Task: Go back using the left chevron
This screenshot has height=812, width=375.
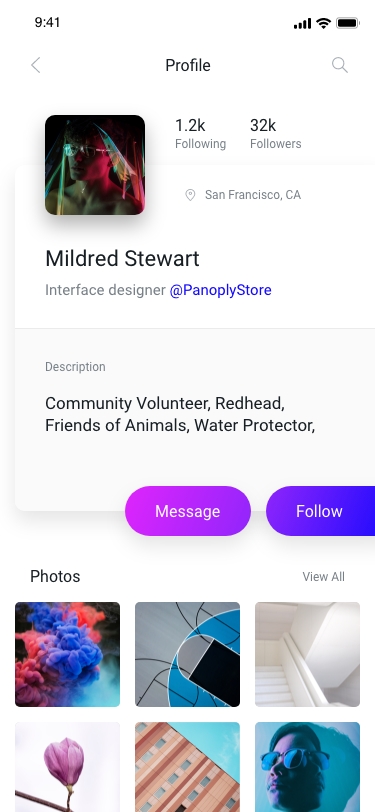Action: [35, 65]
